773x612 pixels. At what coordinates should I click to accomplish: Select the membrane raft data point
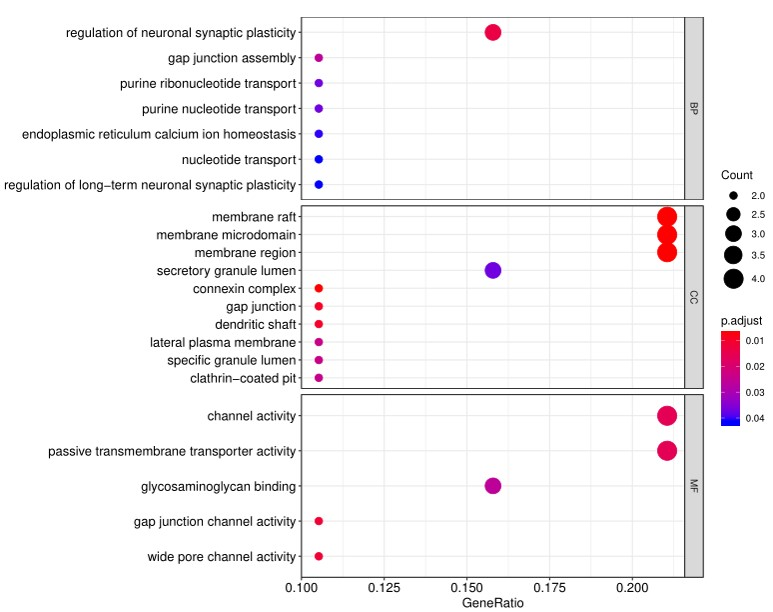(667, 217)
